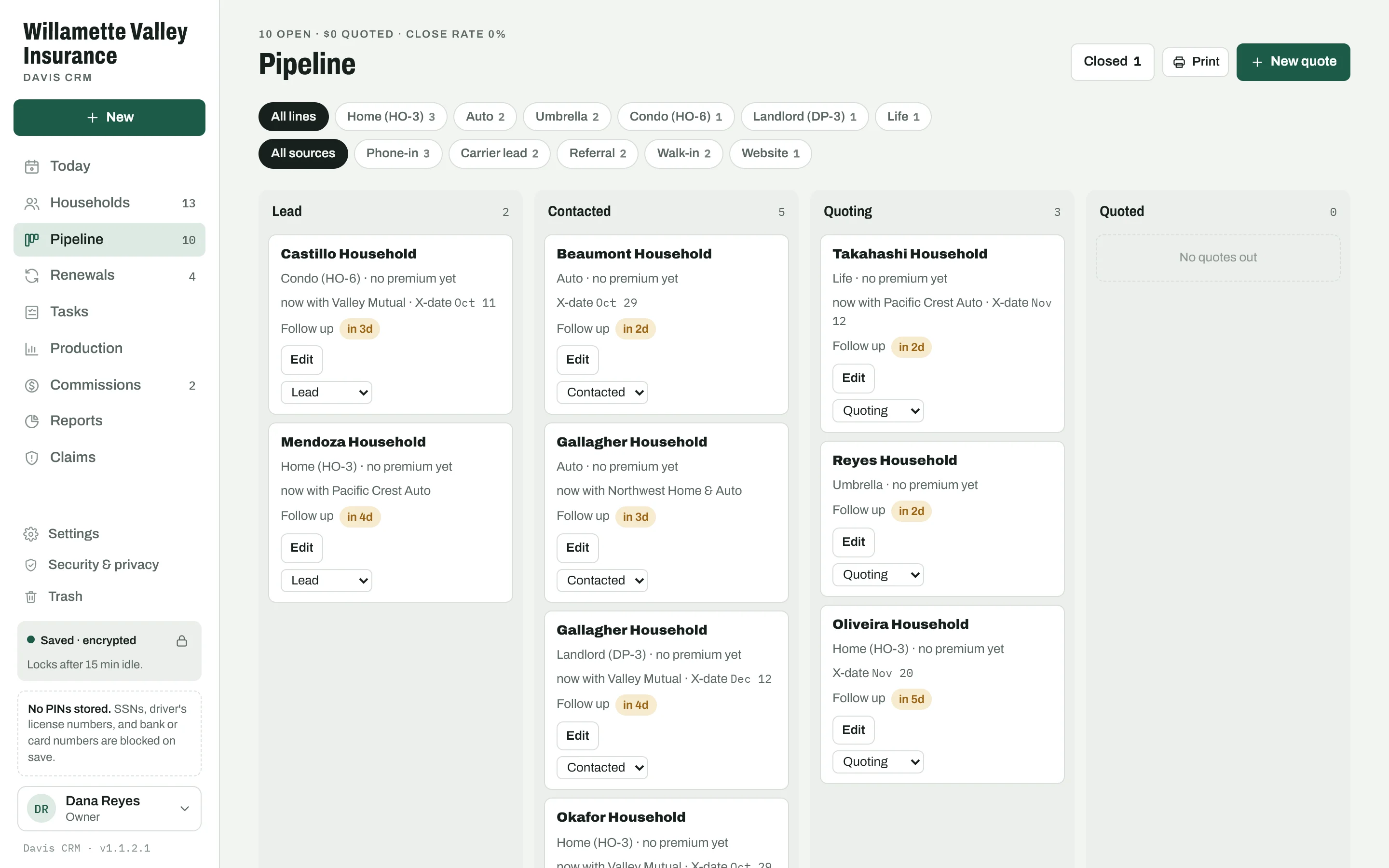Filter by Website source
This screenshot has width=1389, height=868.
point(770,153)
